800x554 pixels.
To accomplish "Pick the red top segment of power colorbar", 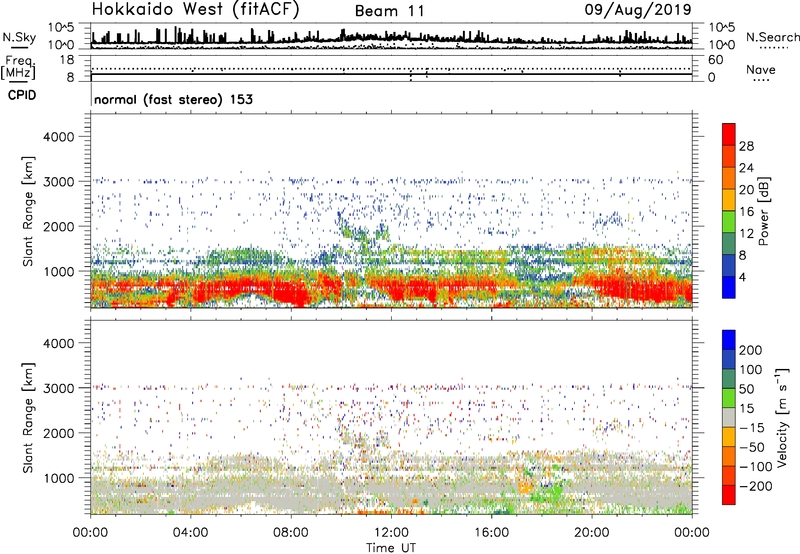I will [729, 135].
